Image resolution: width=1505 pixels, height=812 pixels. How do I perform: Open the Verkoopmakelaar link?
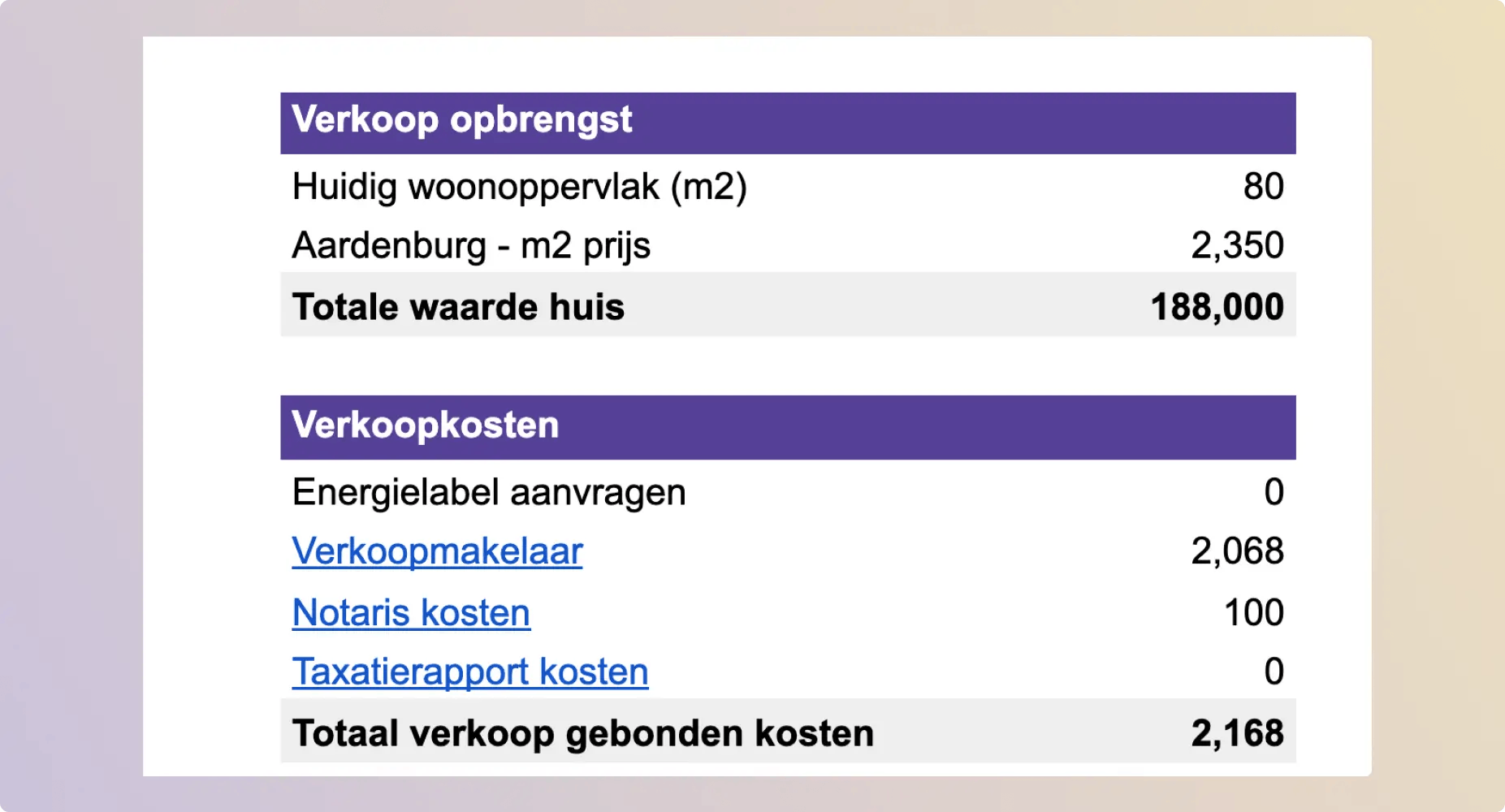coord(437,551)
